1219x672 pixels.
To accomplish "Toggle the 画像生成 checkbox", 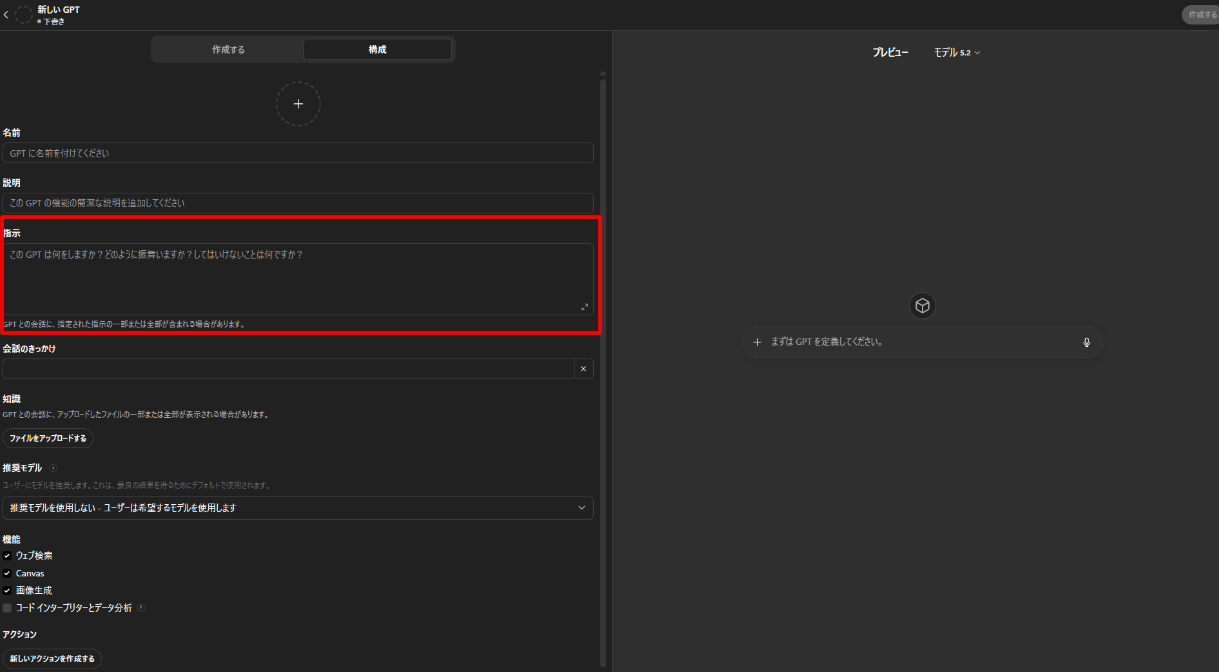I will tap(7, 590).
